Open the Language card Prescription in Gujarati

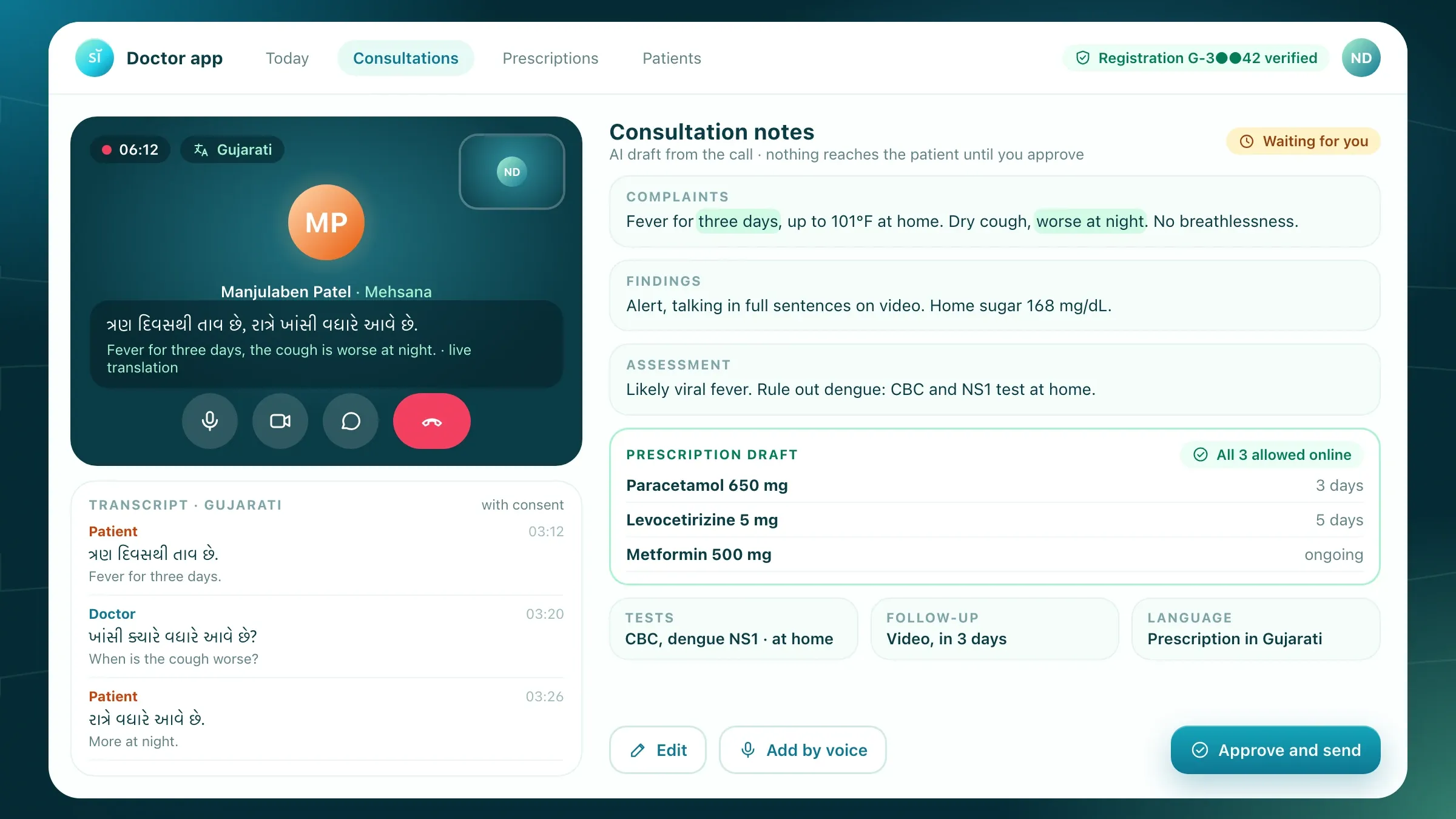click(1256, 629)
